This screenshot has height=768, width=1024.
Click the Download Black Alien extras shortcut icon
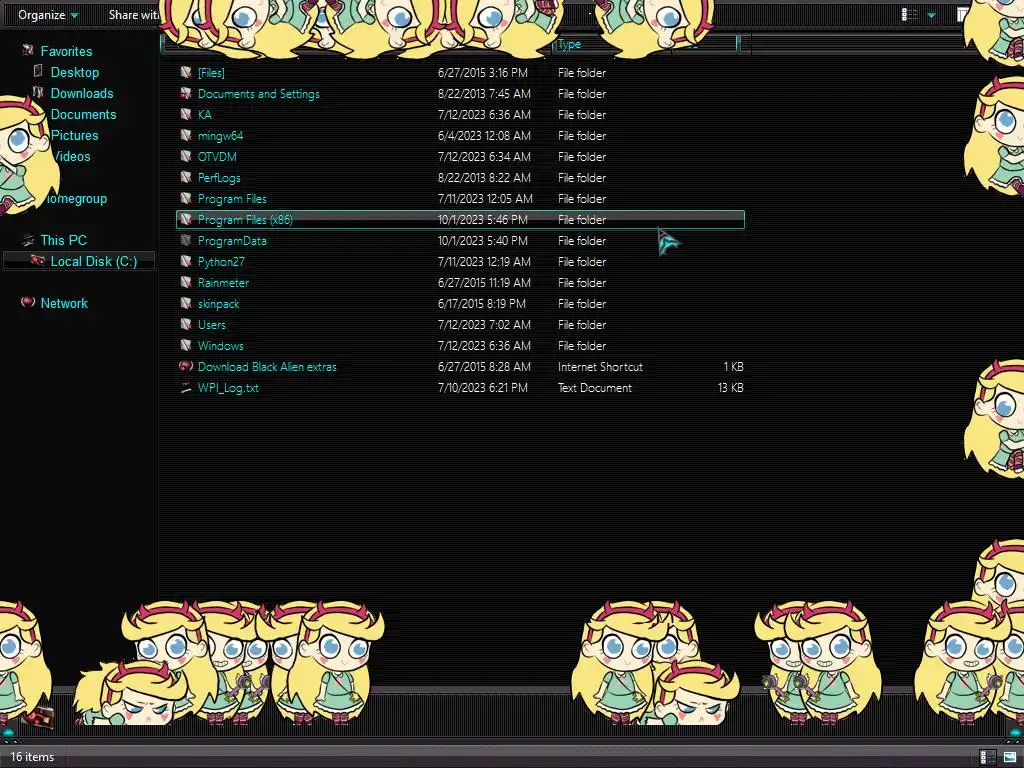click(186, 366)
